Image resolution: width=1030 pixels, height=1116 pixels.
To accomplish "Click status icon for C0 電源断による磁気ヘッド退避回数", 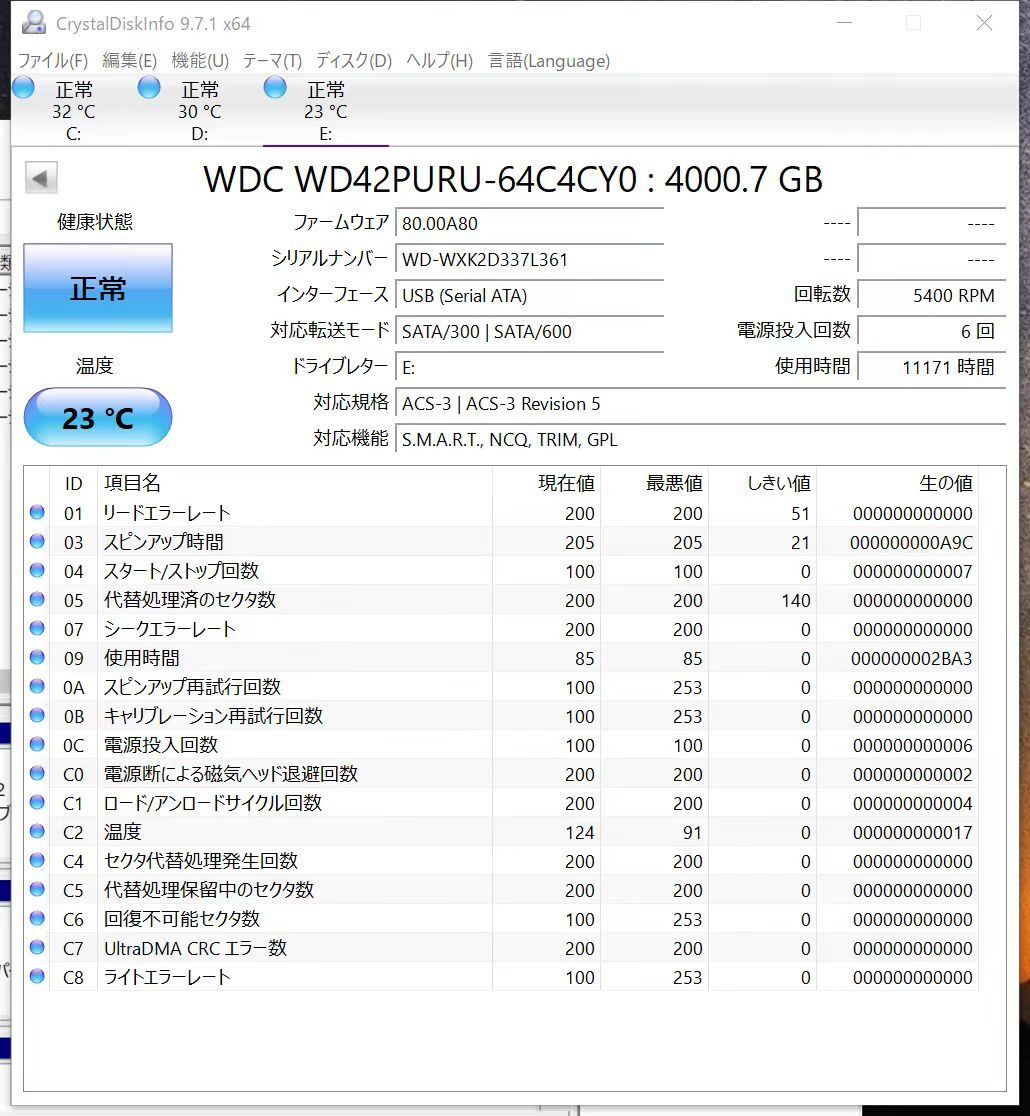I will click(37, 774).
